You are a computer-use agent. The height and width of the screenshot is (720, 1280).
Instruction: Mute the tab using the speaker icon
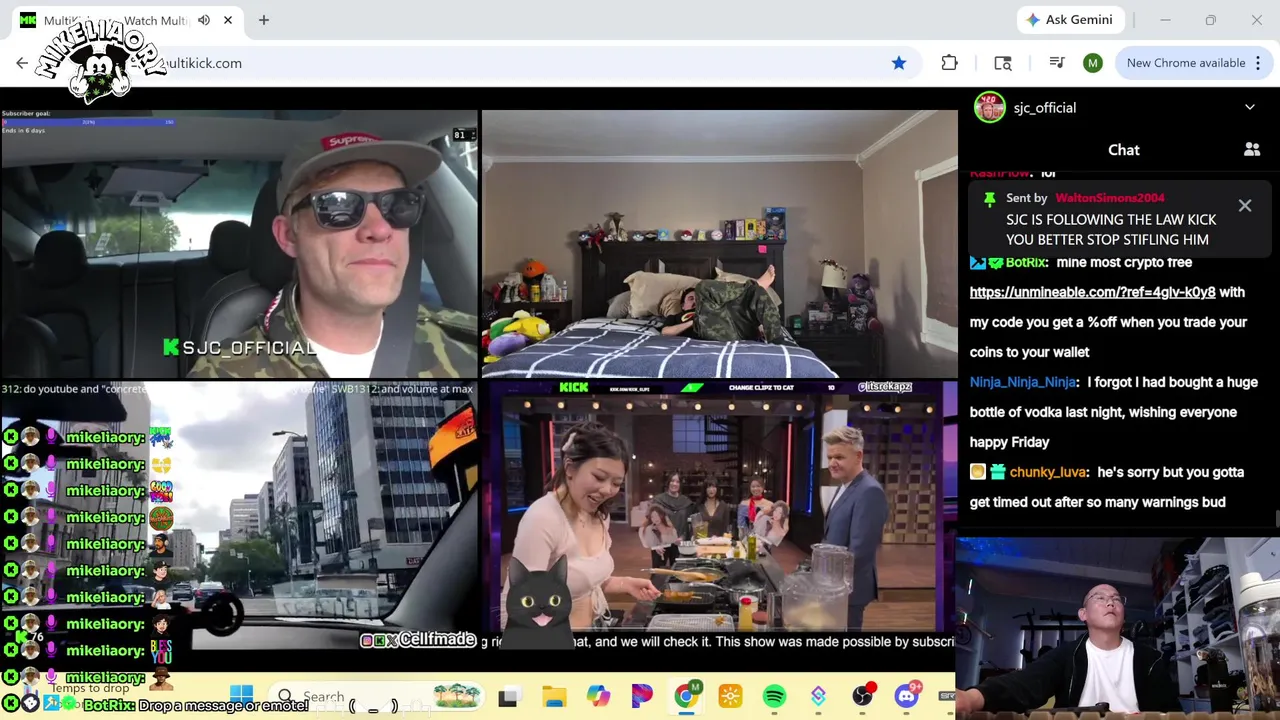[204, 20]
